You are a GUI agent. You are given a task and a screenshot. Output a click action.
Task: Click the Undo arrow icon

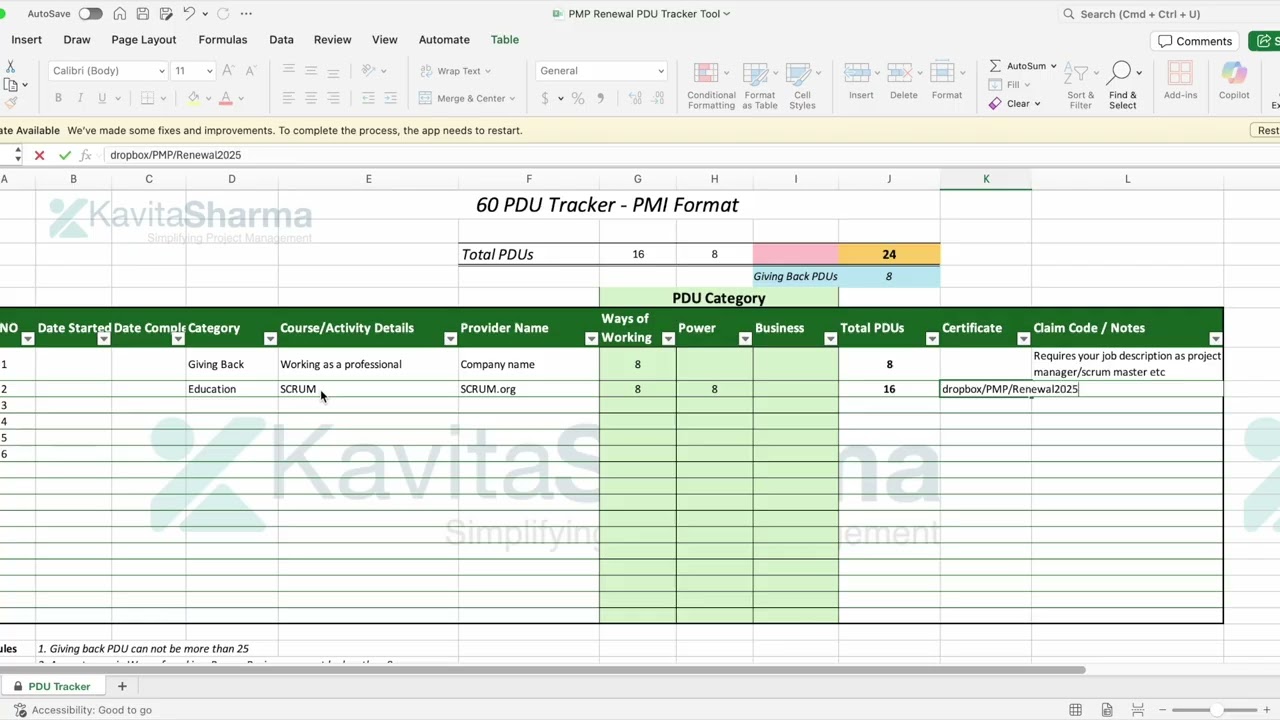[189, 14]
